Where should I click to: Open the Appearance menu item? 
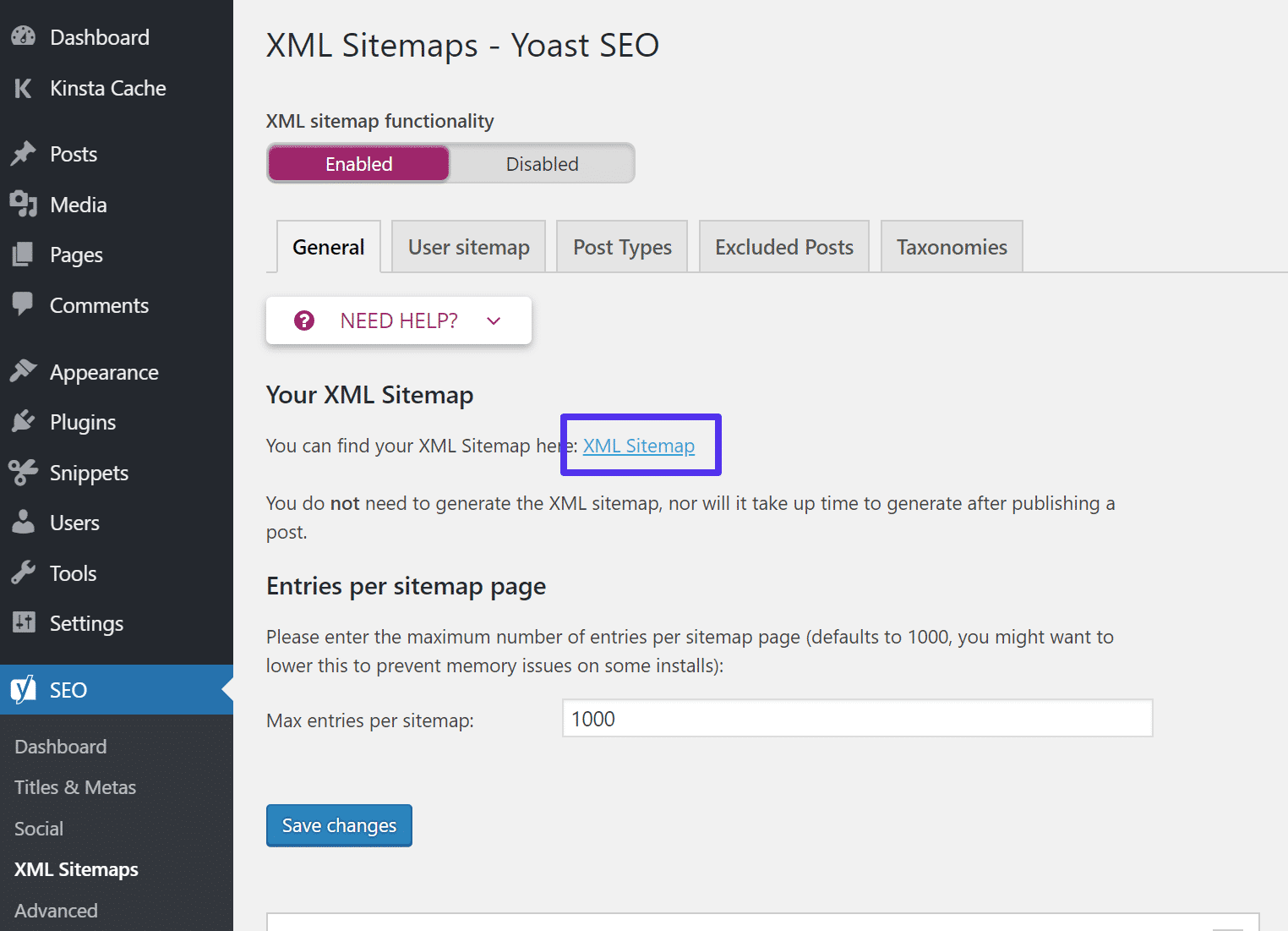coord(104,372)
